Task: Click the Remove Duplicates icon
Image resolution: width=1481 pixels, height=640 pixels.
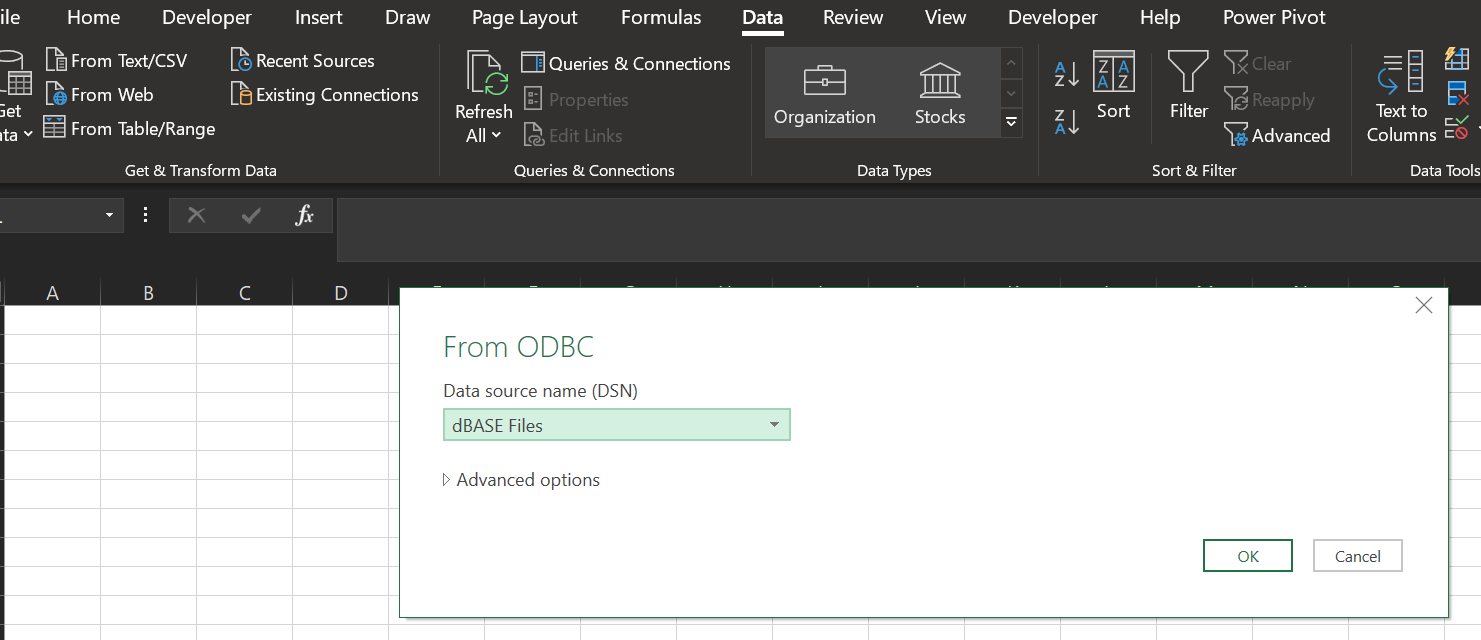Action: pyautogui.click(x=1457, y=94)
